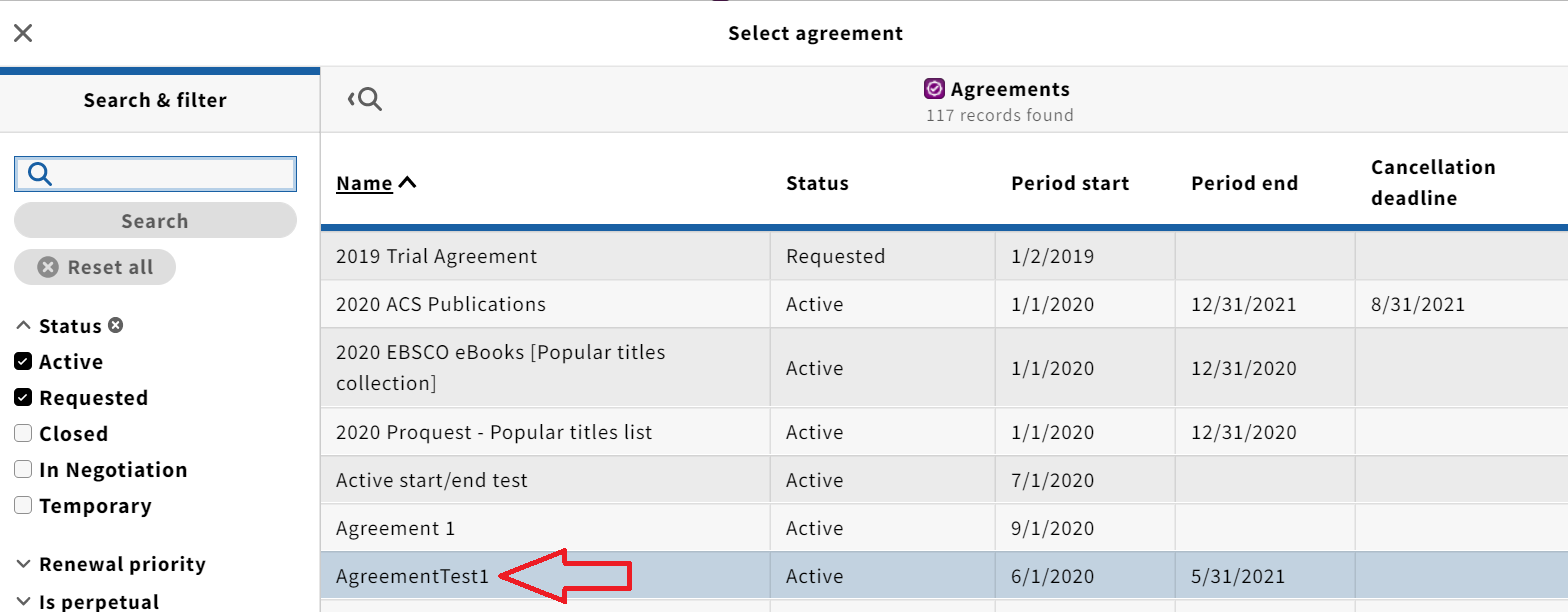This screenshot has height=612, width=1568.
Task: Collapse the search and filter pane icon
Action: click(x=365, y=99)
